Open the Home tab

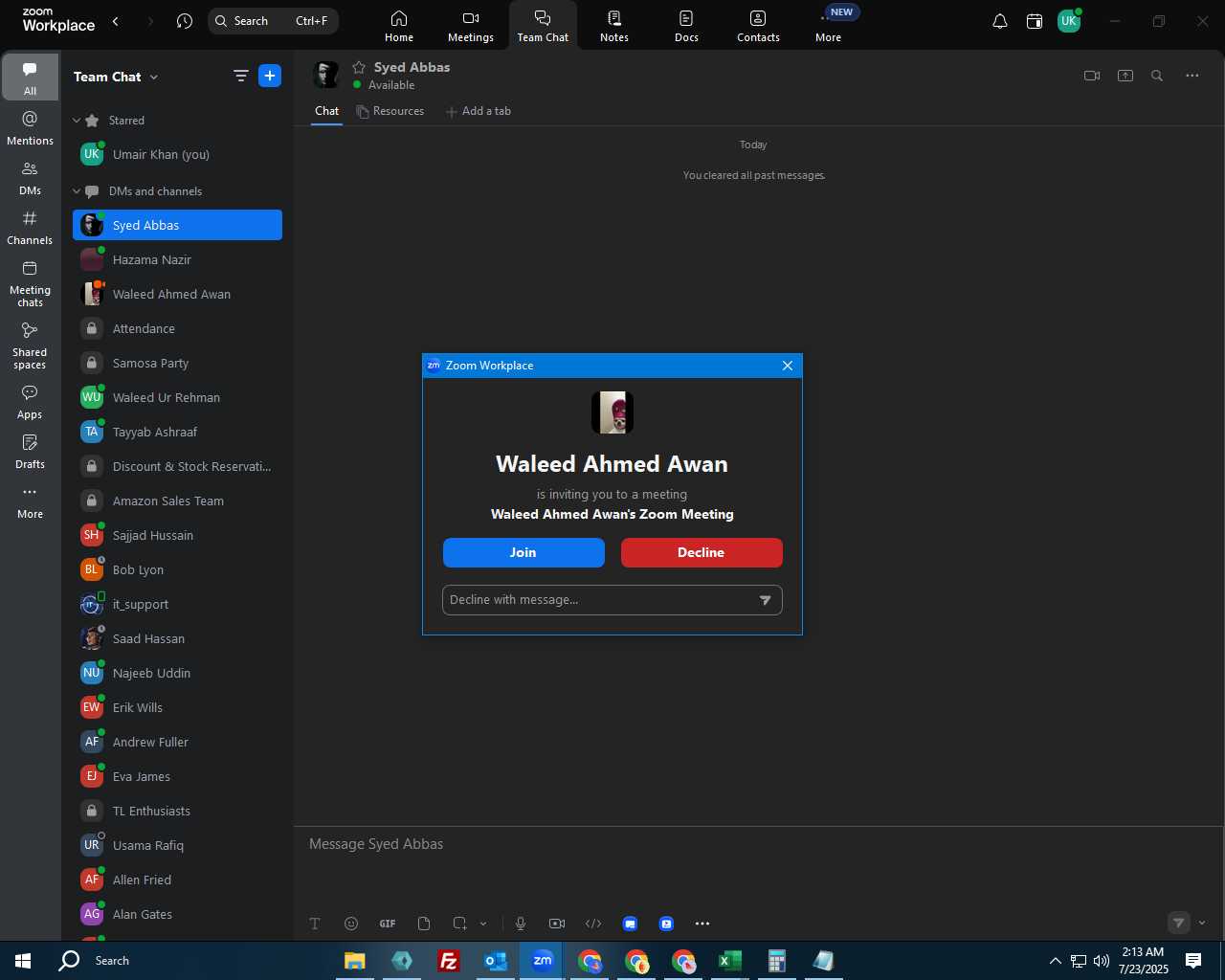click(x=399, y=26)
